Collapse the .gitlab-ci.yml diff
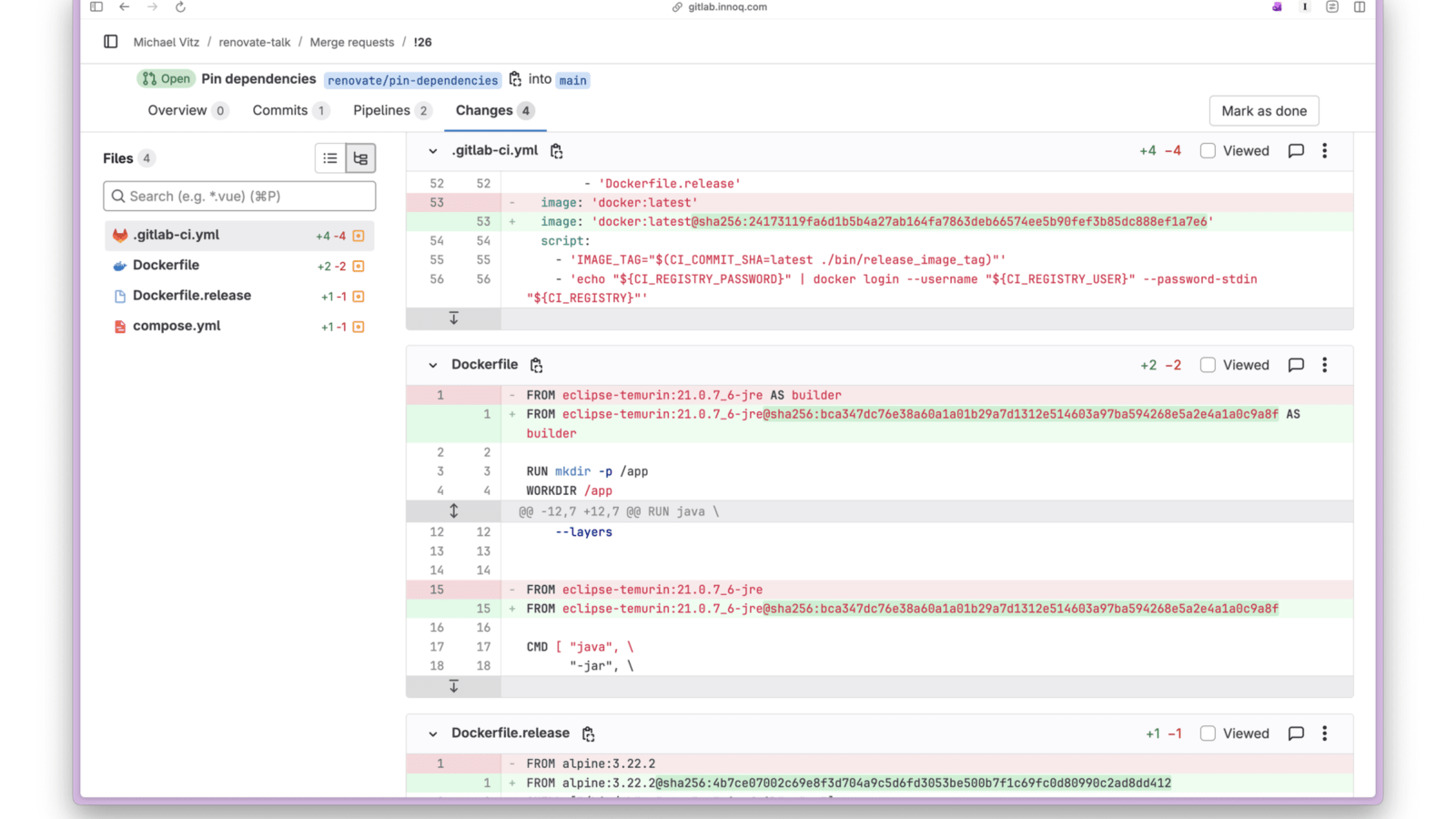 click(432, 151)
